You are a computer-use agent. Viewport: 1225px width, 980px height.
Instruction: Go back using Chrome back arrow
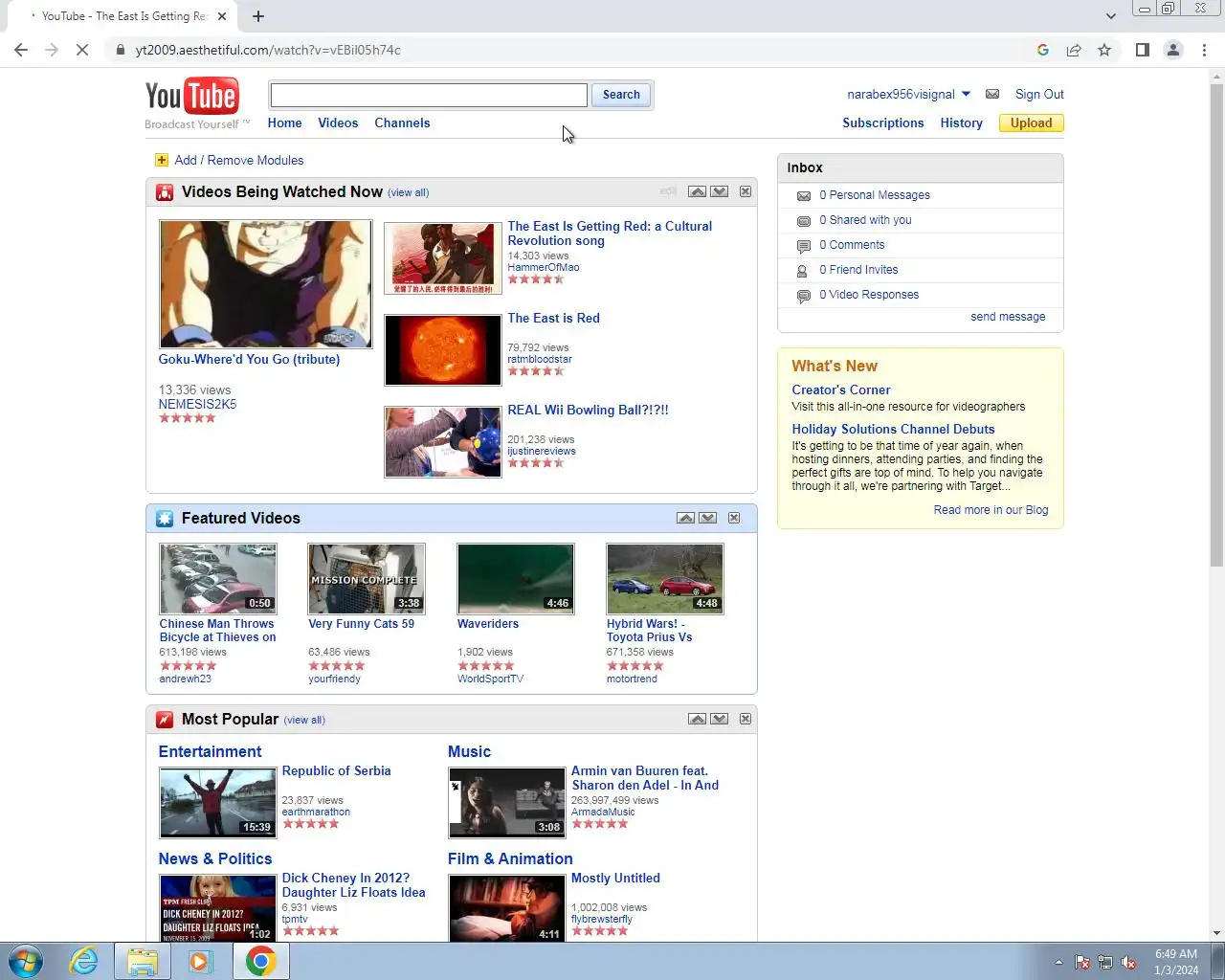coord(21,50)
